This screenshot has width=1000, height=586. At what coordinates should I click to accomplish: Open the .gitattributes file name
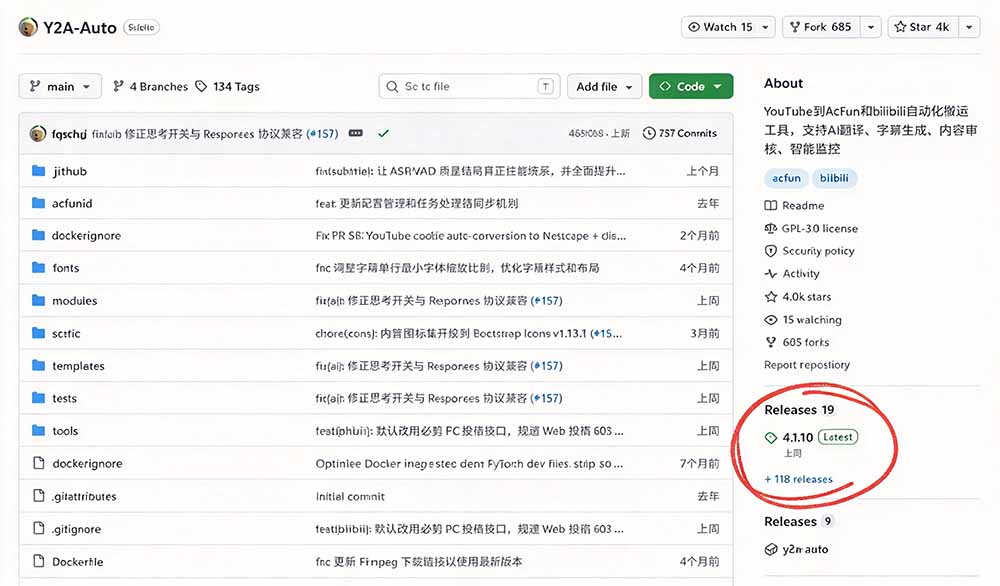click(x=84, y=496)
